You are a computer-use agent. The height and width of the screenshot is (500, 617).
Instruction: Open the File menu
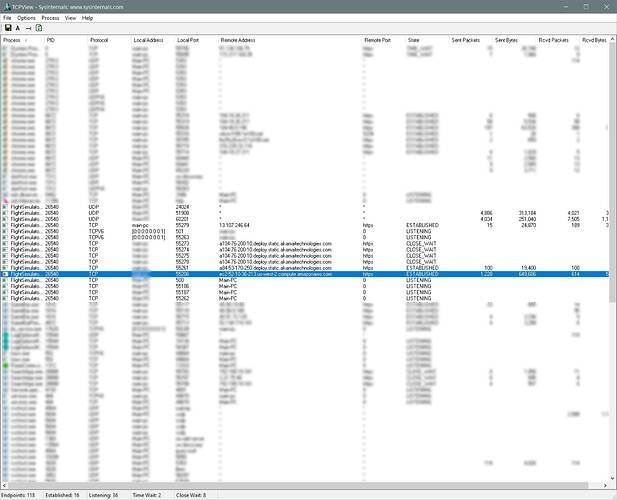(7, 18)
